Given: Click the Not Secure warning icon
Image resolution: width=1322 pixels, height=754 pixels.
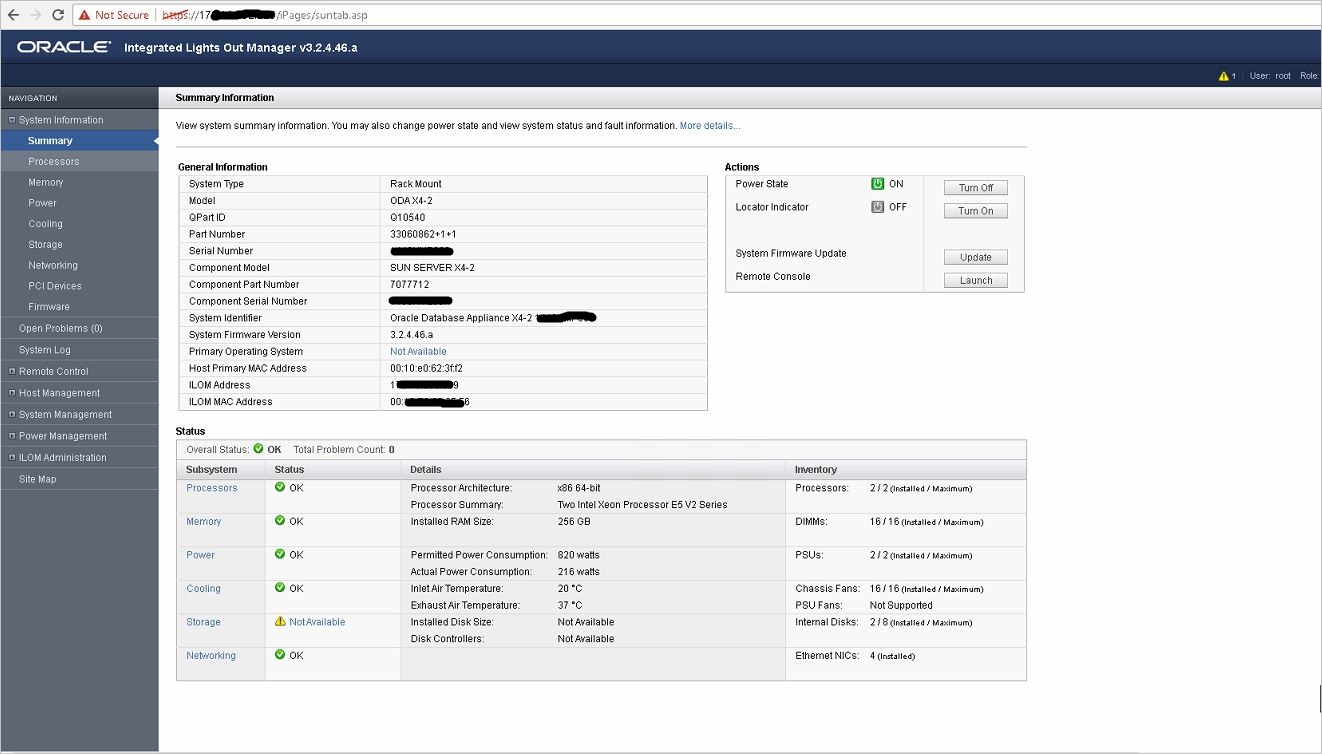Looking at the screenshot, I should click(x=85, y=15).
